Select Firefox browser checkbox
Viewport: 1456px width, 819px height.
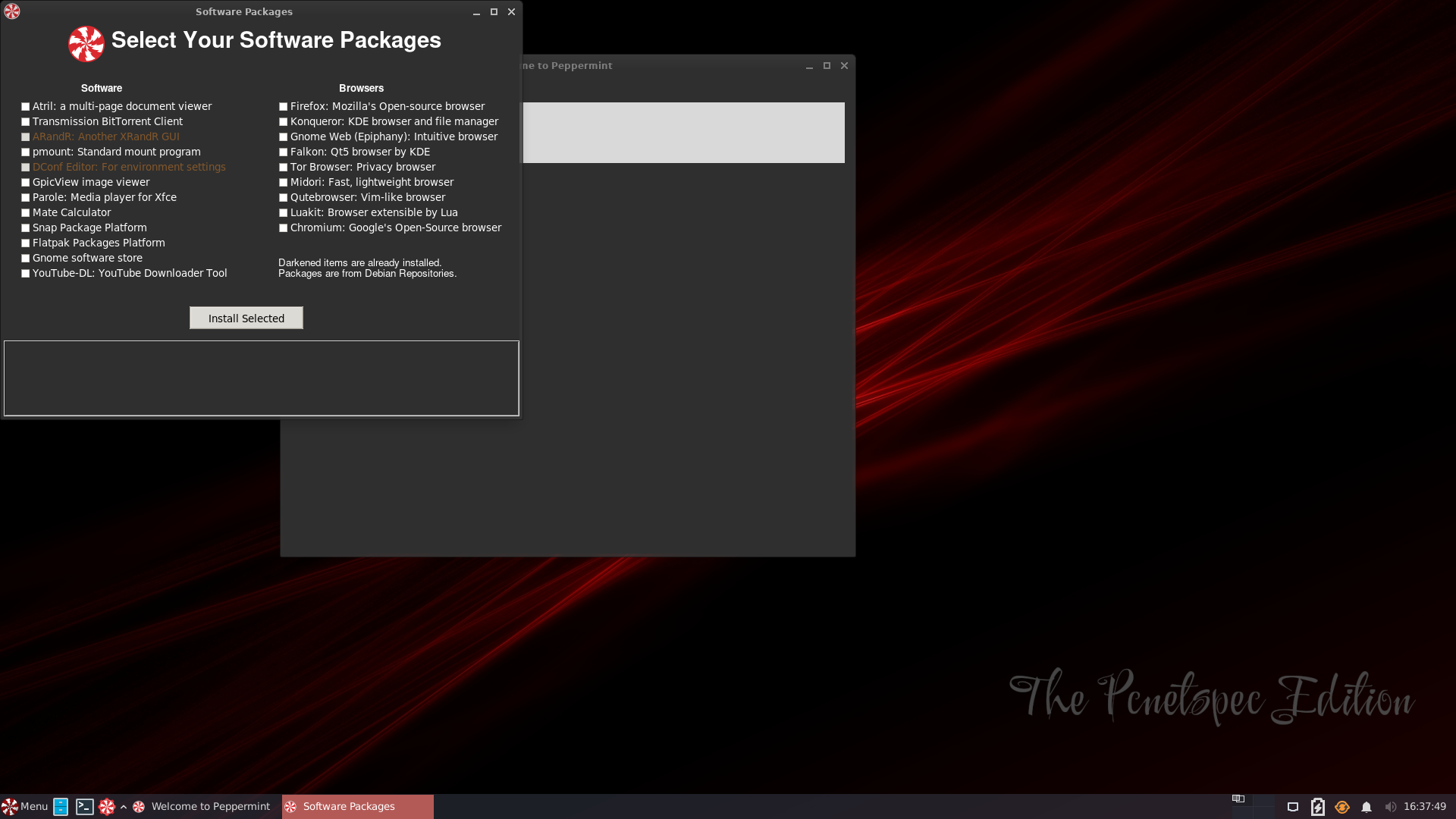pos(284,107)
